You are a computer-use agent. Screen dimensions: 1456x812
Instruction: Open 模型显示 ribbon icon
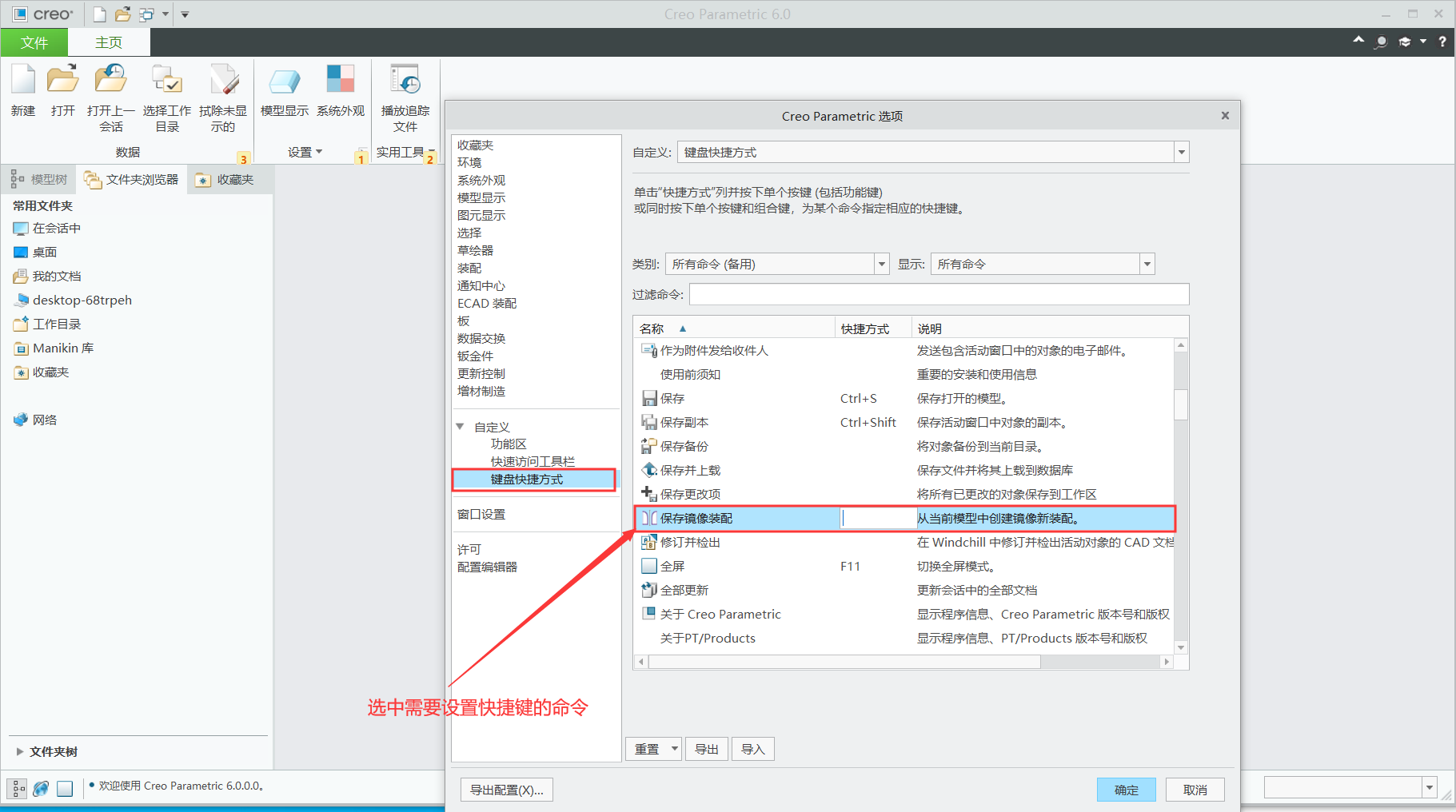coord(285,80)
